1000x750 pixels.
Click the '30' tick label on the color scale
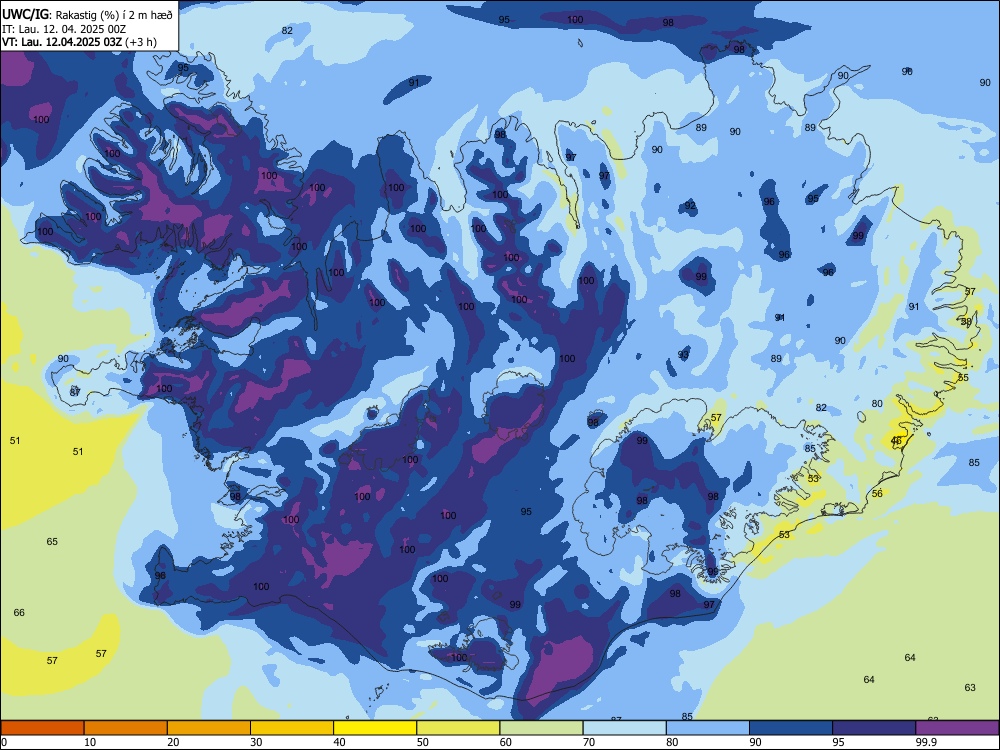coord(256,742)
